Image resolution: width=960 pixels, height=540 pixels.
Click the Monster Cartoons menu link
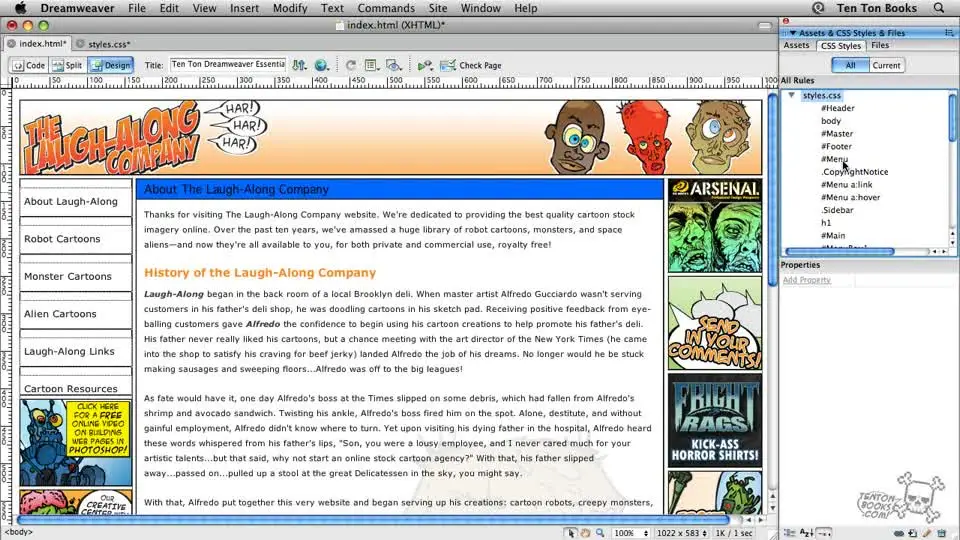click(x=68, y=276)
